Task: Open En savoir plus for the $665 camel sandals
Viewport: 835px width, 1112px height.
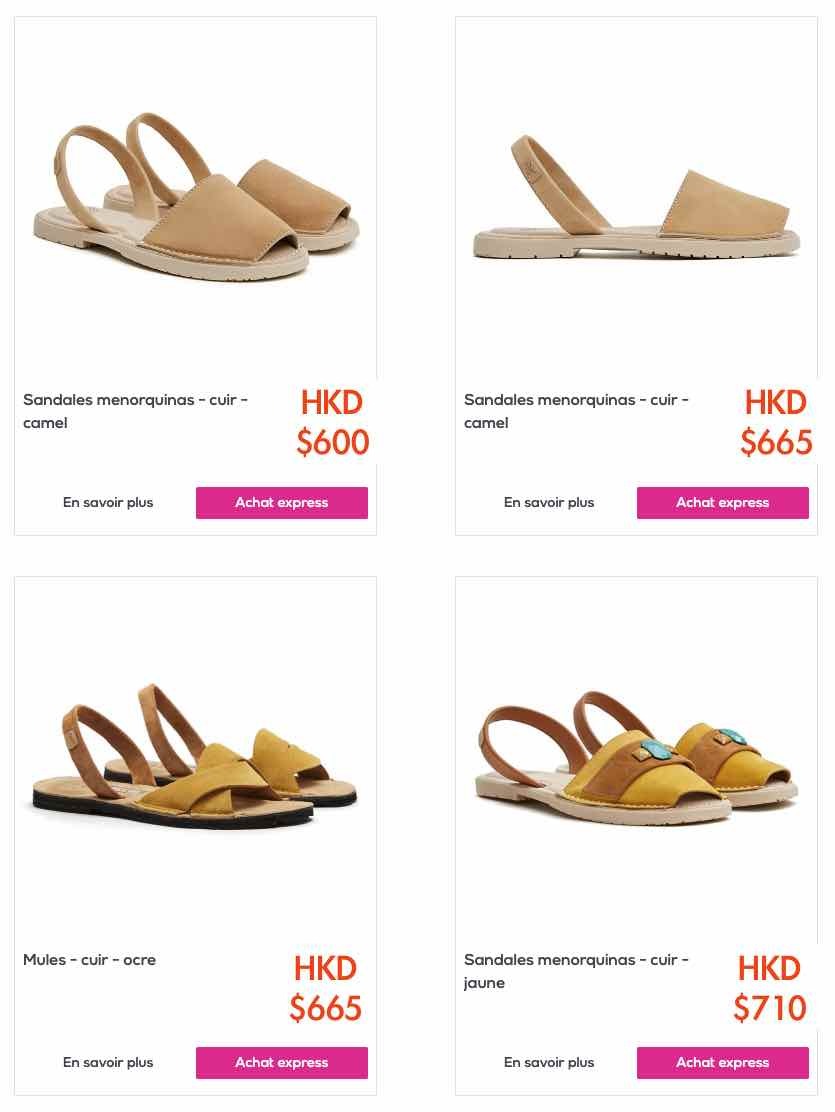Action: (x=549, y=502)
